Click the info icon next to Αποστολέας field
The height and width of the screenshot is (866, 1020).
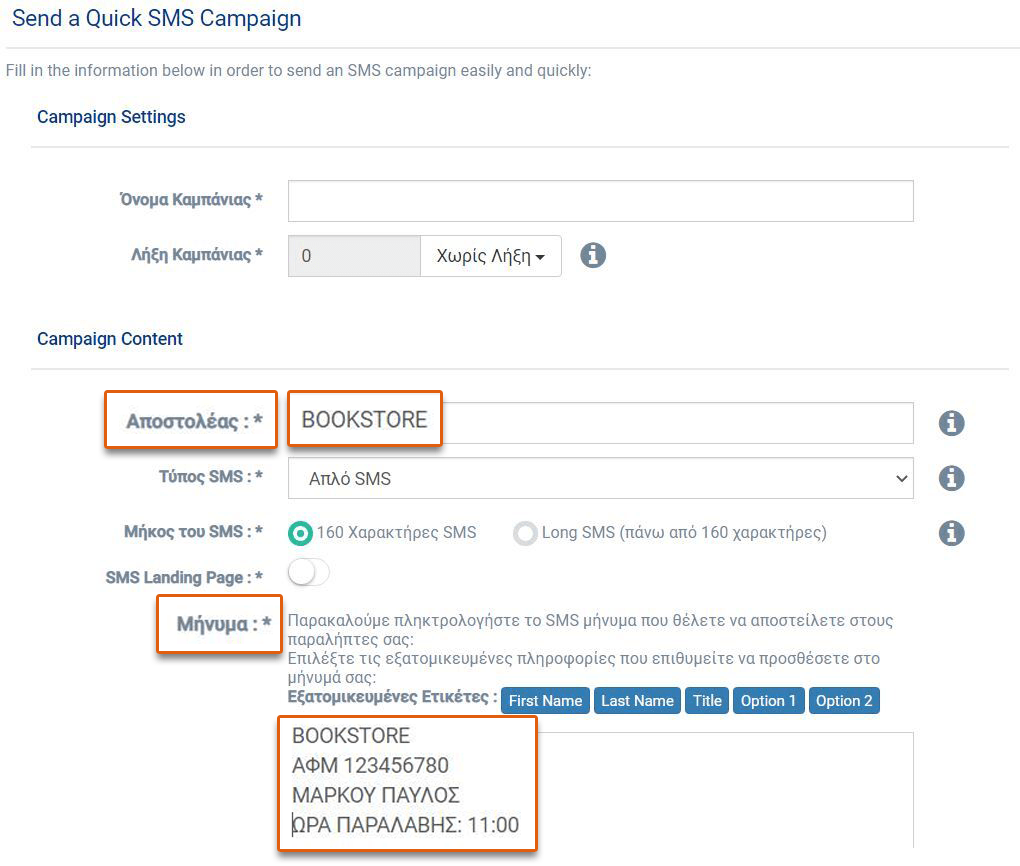point(951,423)
